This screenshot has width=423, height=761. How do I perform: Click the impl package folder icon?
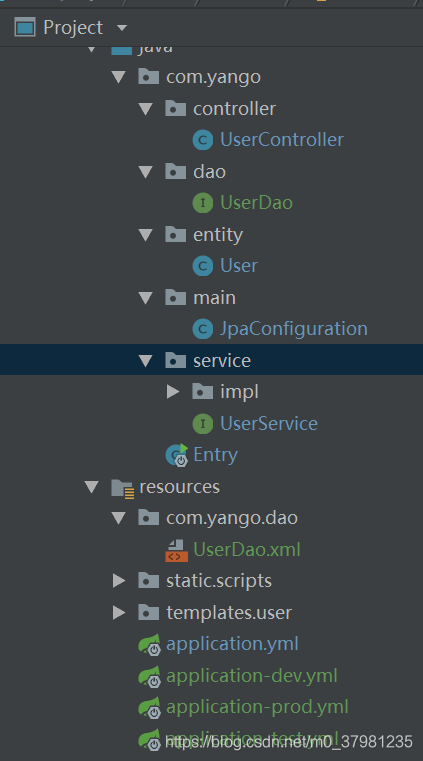203,392
